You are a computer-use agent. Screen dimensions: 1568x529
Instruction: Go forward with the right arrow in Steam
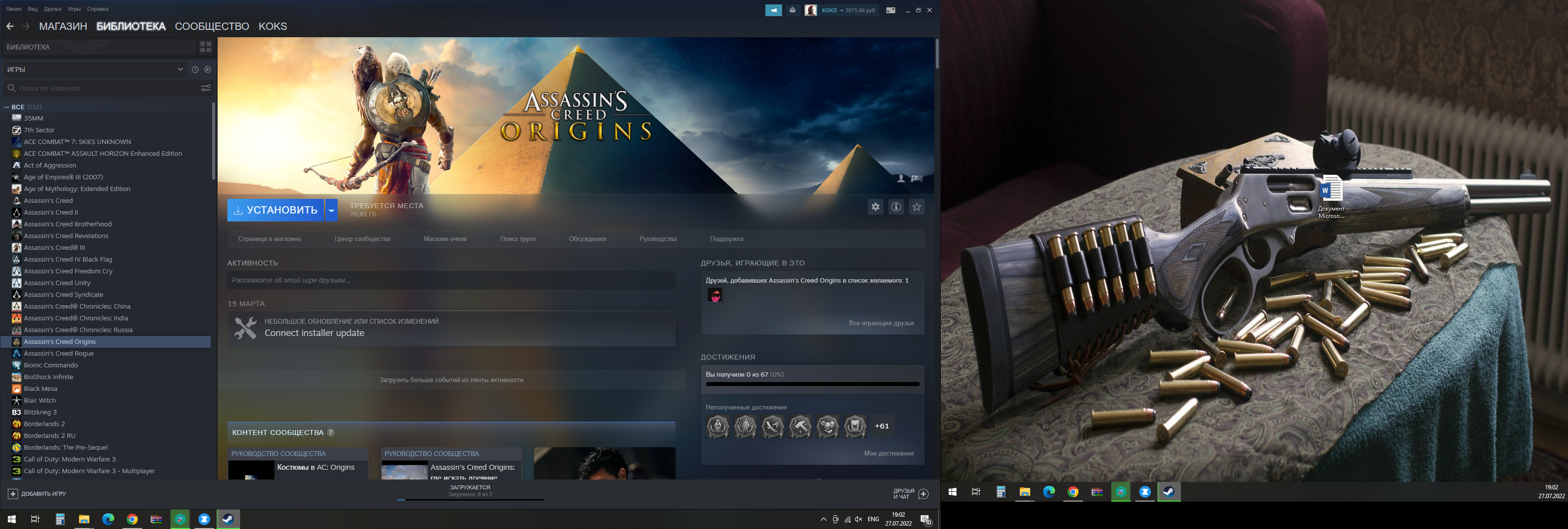pyautogui.click(x=26, y=26)
